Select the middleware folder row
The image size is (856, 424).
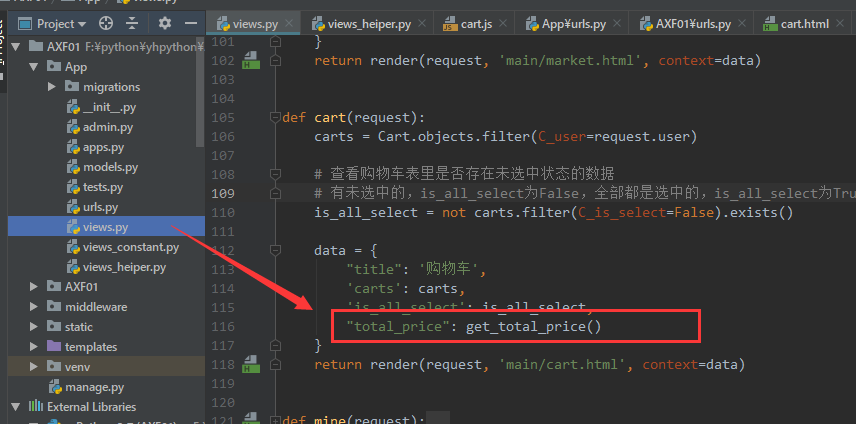click(x=106, y=307)
